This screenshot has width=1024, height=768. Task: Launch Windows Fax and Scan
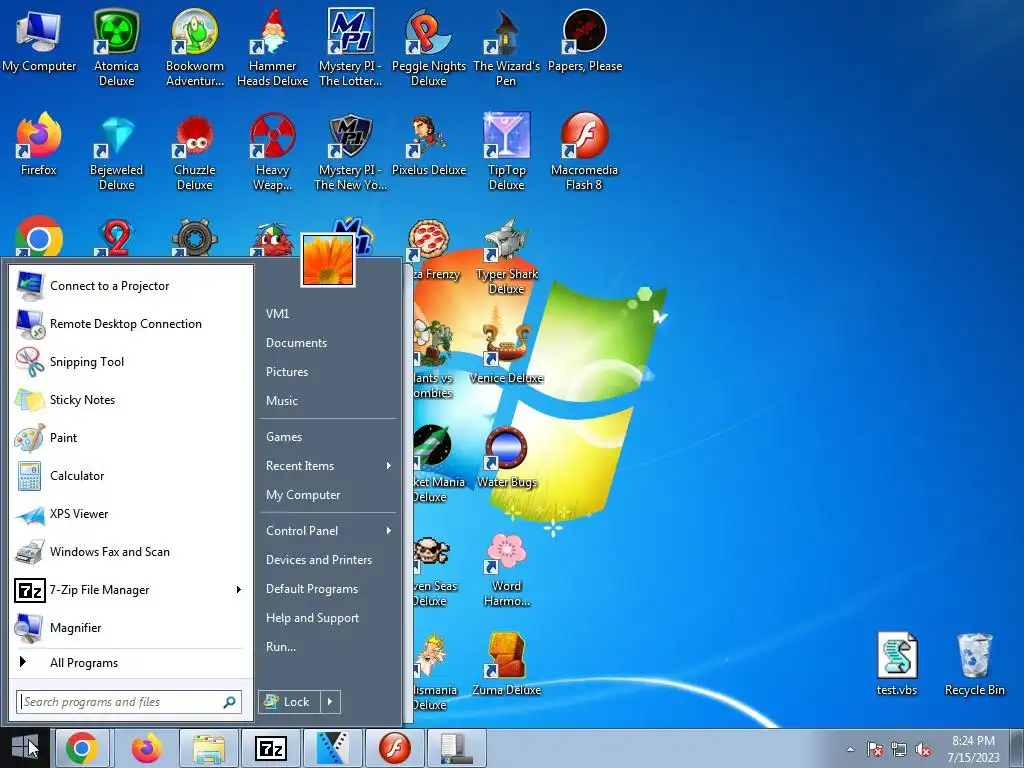point(129,552)
